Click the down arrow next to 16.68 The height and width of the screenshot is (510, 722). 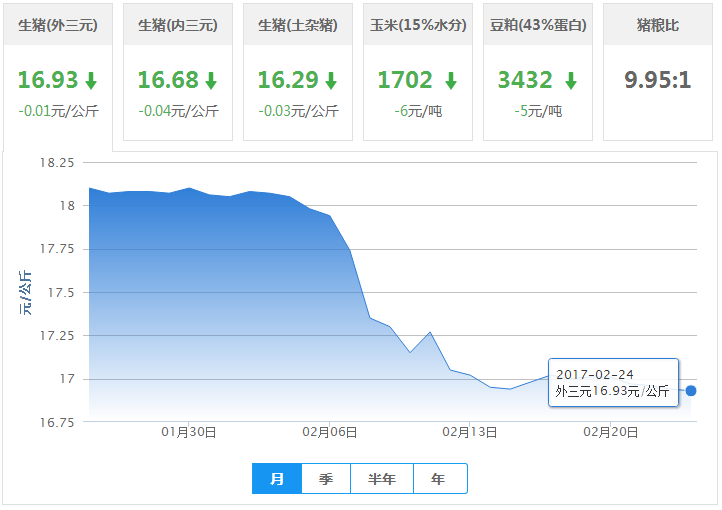tap(211, 81)
